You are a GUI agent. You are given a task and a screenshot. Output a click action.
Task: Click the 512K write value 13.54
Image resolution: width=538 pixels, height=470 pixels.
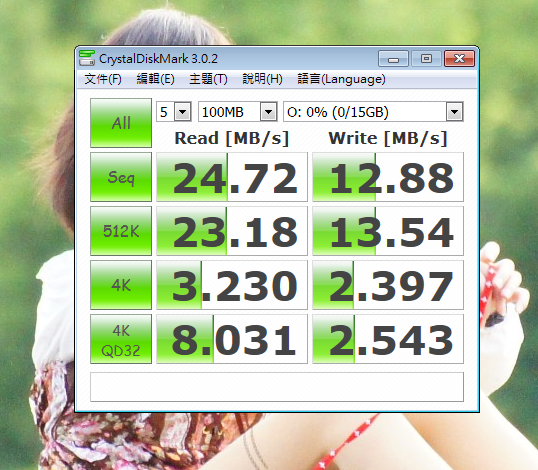388,231
